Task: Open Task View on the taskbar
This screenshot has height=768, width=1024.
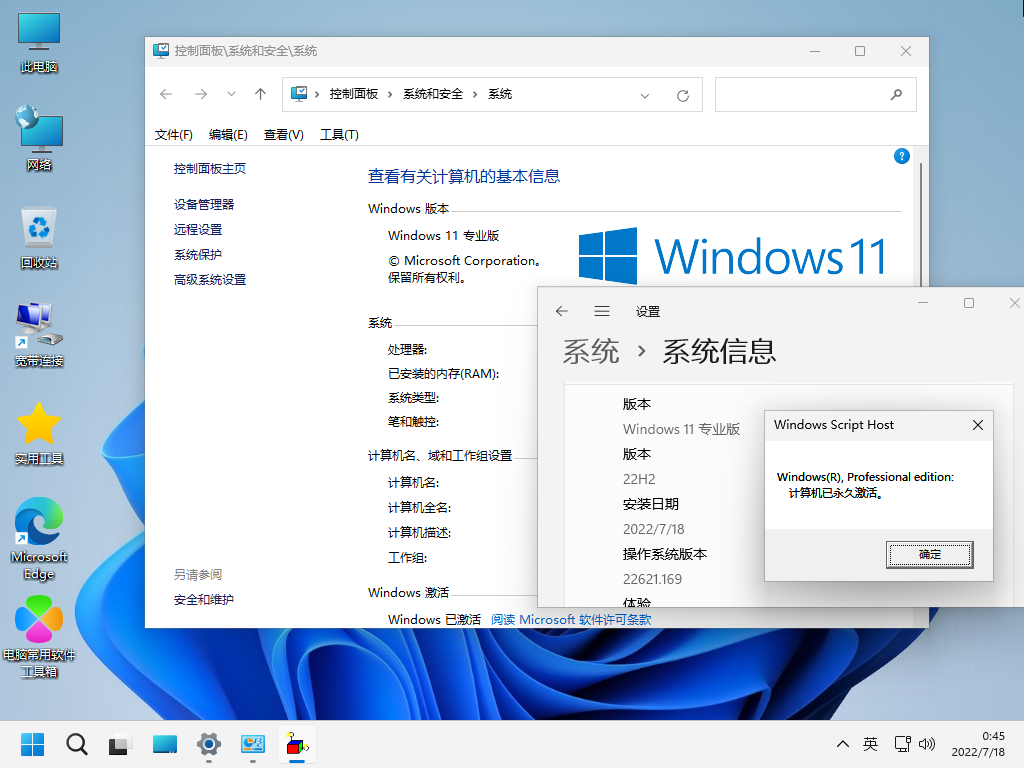Action: click(120, 744)
